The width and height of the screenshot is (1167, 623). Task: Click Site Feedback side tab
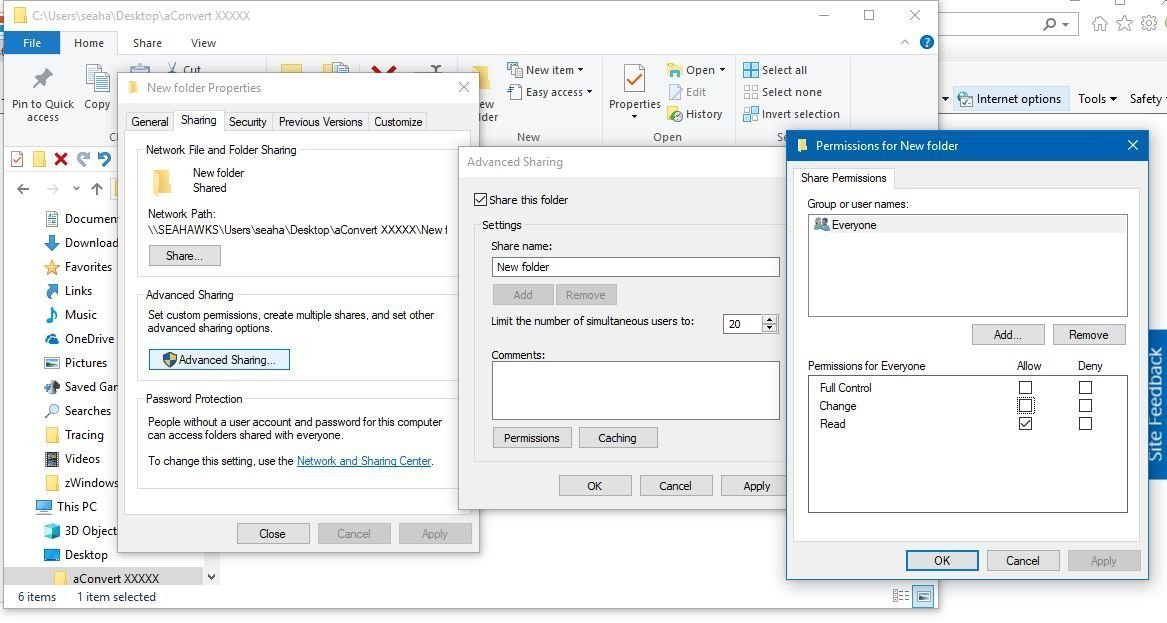pyautogui.click(x=1156, y=405)
